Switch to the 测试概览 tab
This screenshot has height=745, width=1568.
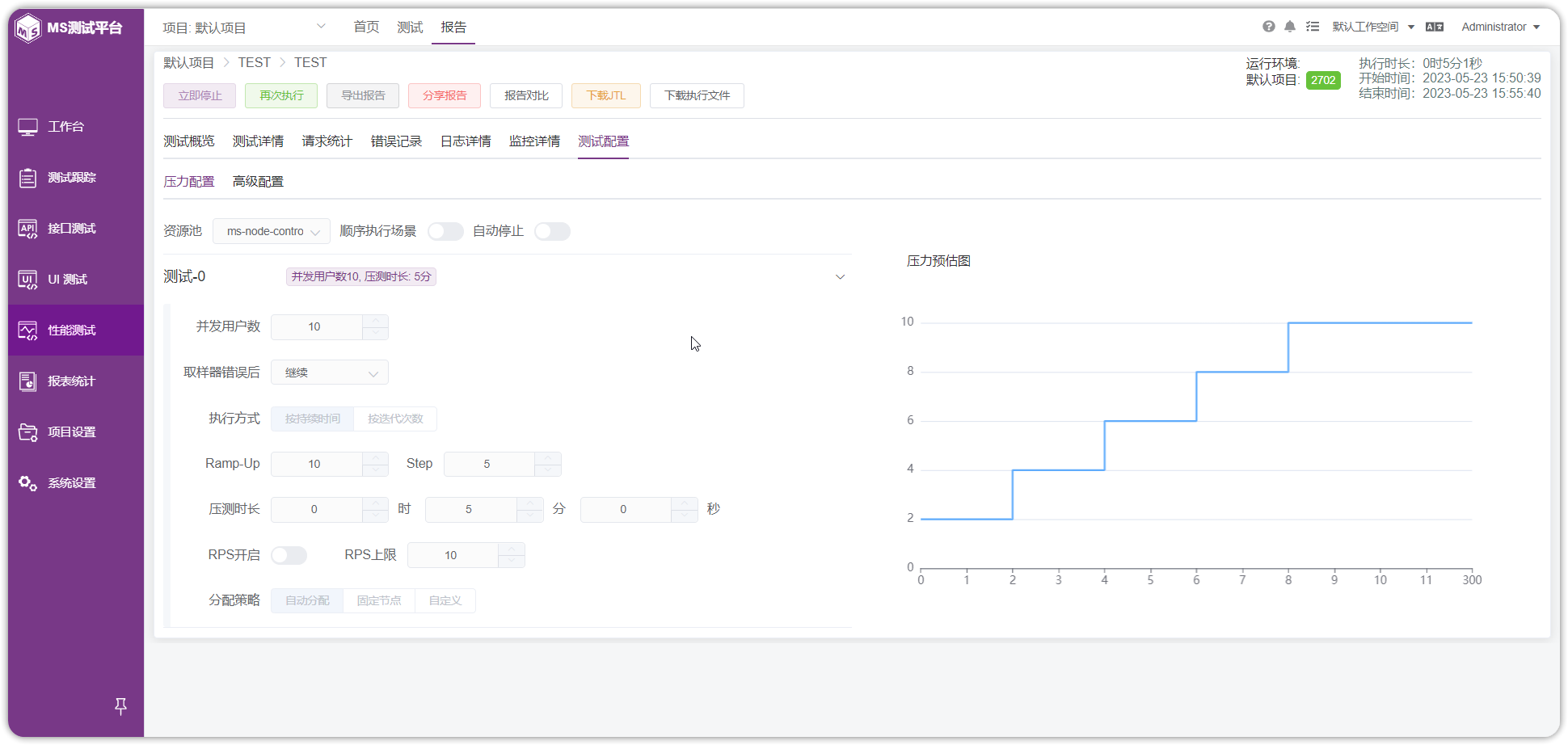(x=189, y=141)
